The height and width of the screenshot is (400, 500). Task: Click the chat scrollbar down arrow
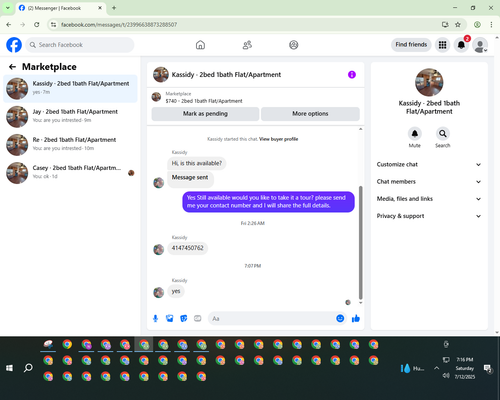point(360,303)
